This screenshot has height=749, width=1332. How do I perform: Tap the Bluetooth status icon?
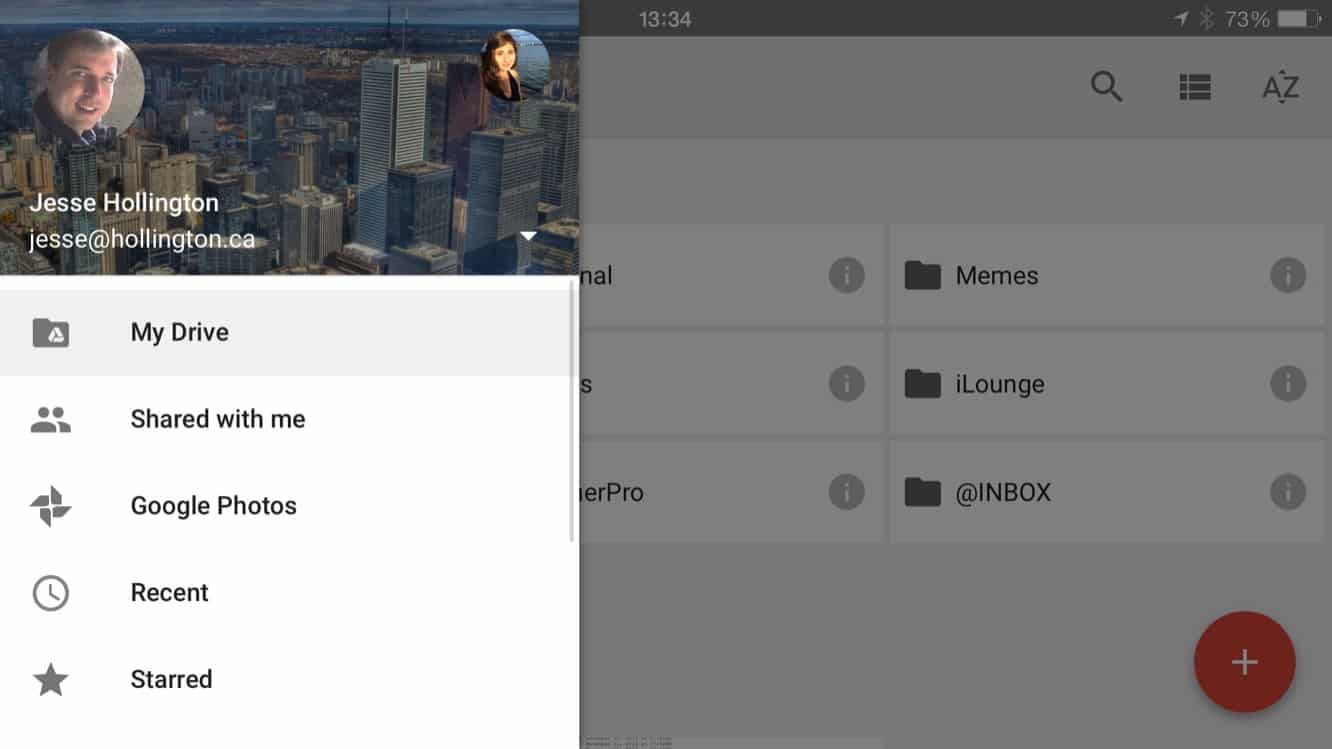(1207, 19)
